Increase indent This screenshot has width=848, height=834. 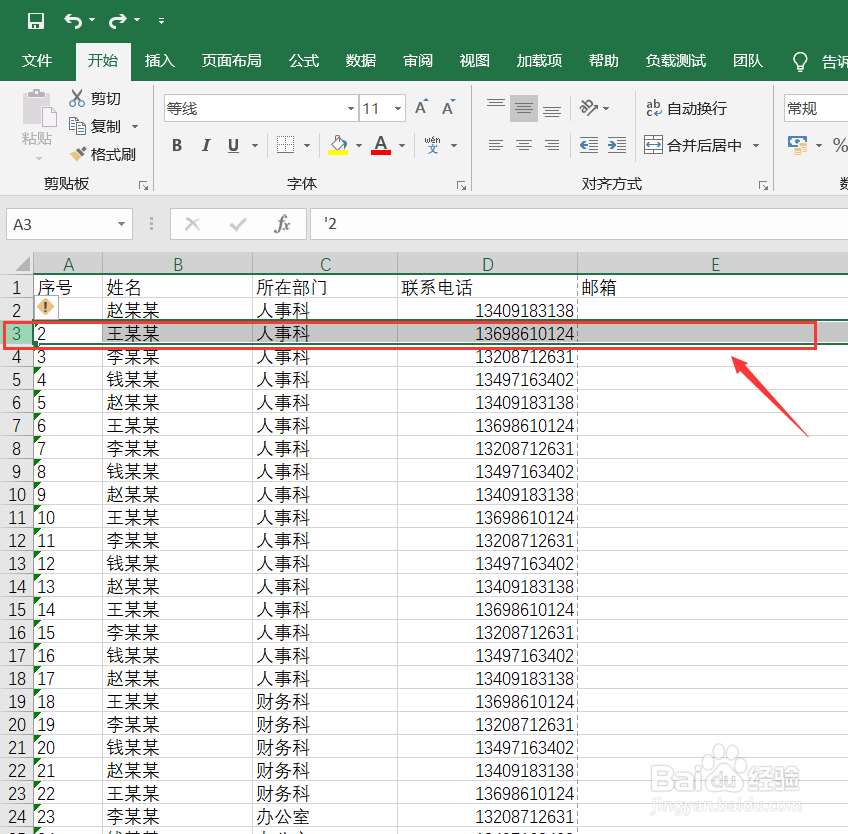pyautogui.click(x=617, y=145)
